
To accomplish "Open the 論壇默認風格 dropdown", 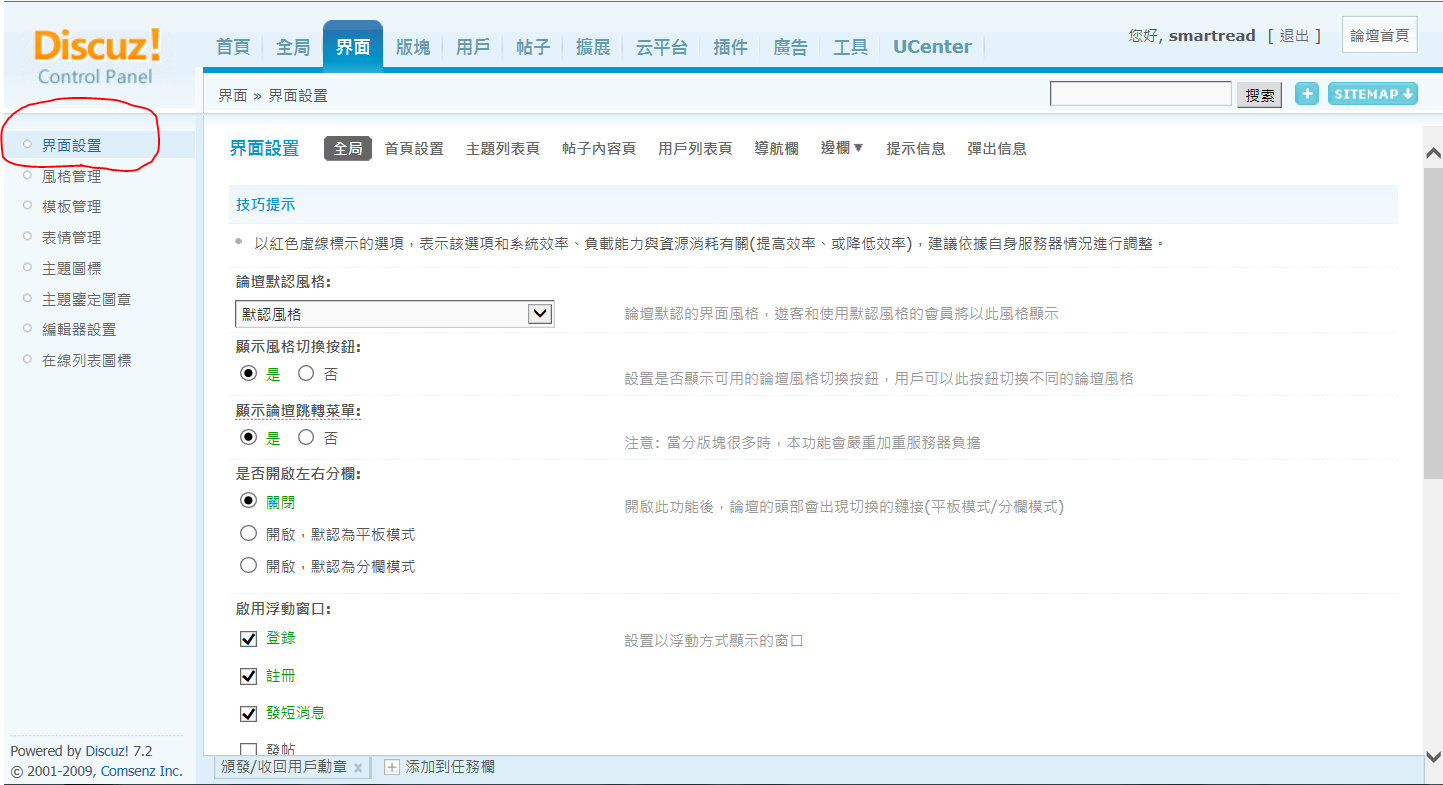I will coord(395,314).
